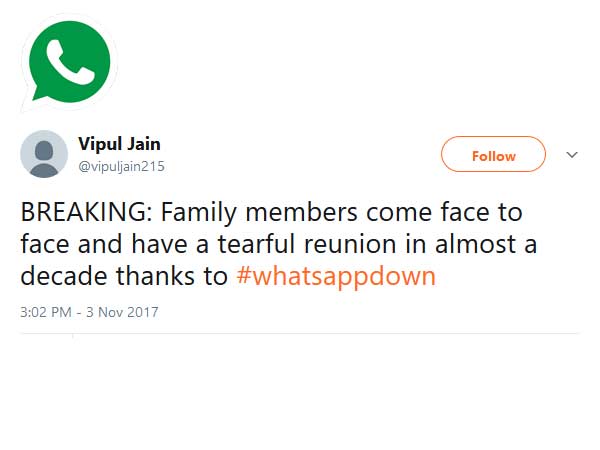This screenshot has width=600, height=450.
Task: Click the horizontal divider line below the timestamp
Action: (x=300, y=334)
